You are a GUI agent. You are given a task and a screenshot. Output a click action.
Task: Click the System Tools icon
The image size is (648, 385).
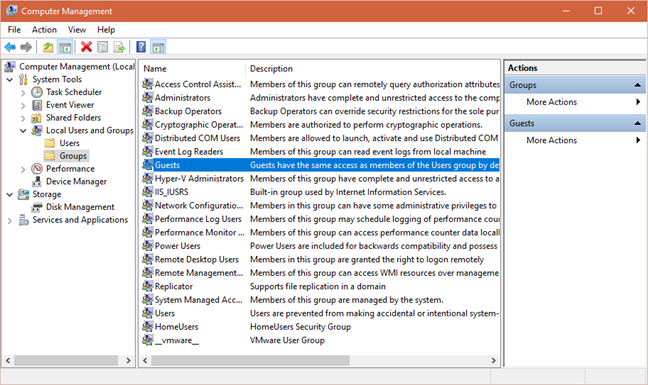point(24,79)
